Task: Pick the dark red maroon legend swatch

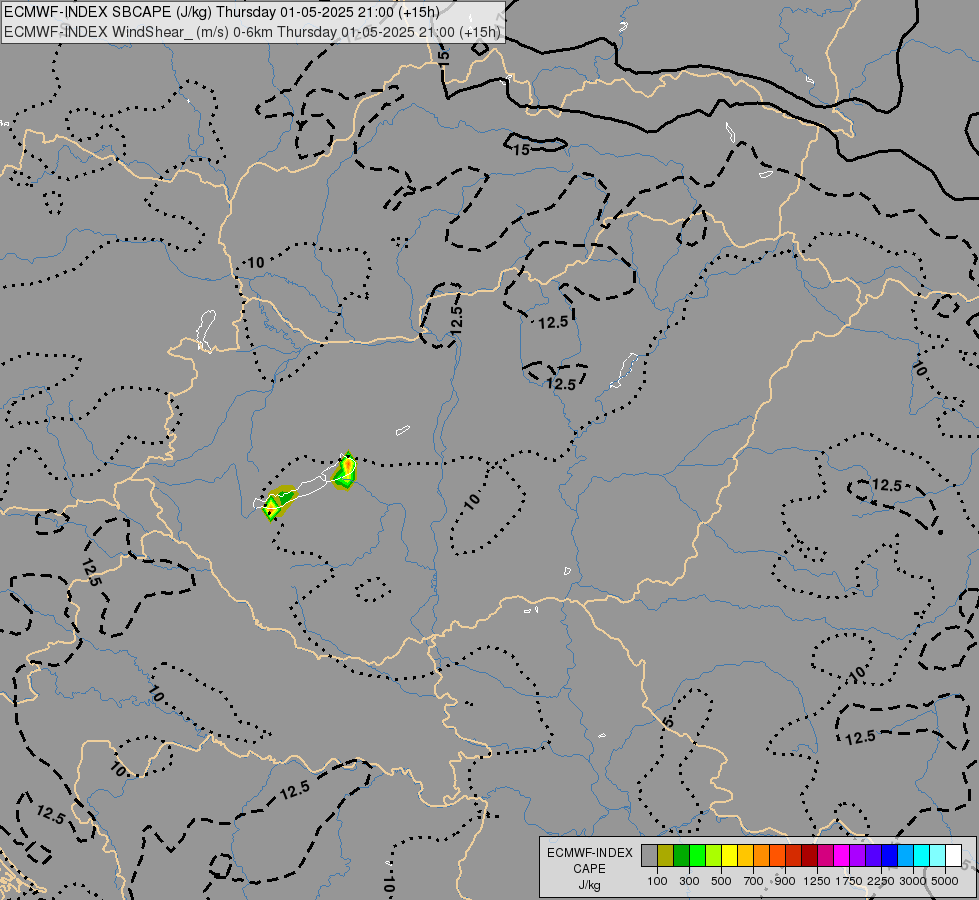Action: 809,856
